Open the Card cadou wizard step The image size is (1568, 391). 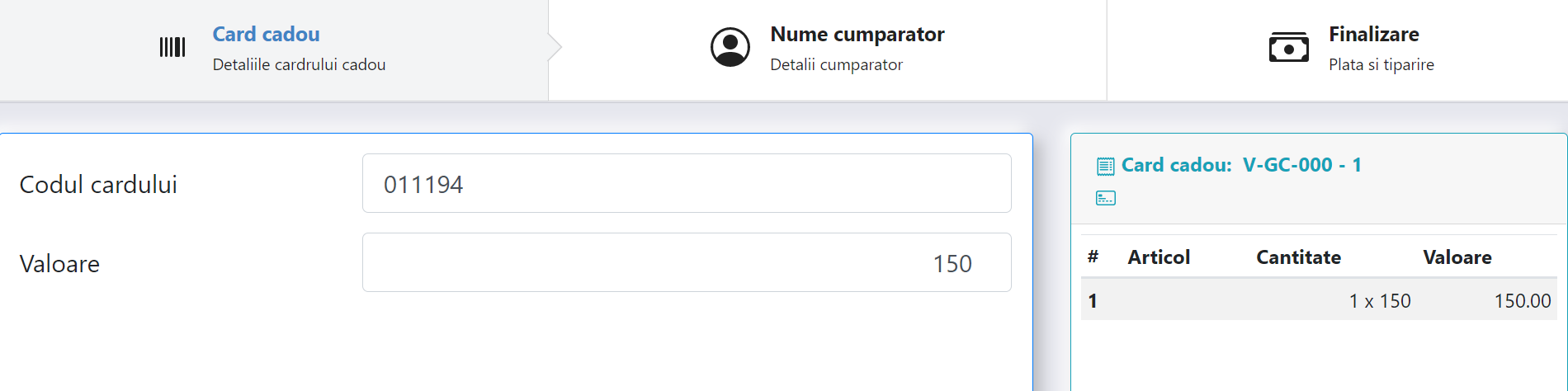(x=274, y=49)
